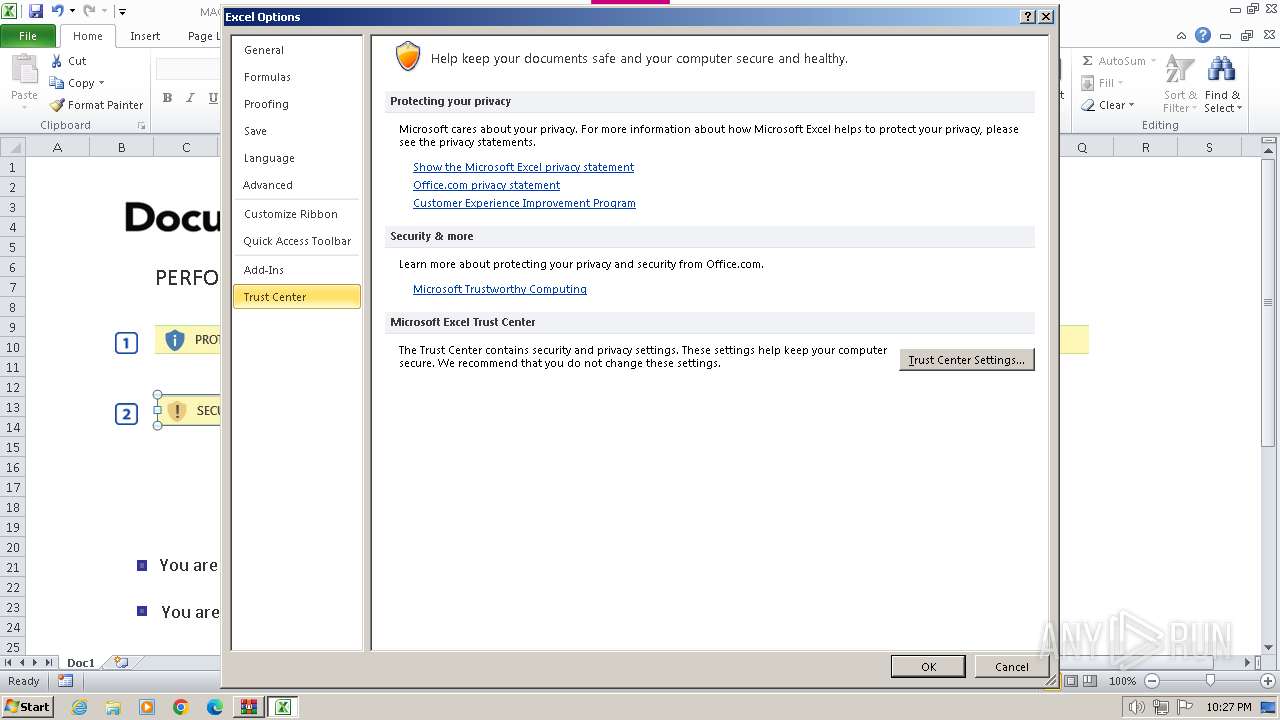Image resolution: width=1280 pixels, height=720 pixels.
Task: Close the Excel Options dialog with X
Action: point(1046,17)
